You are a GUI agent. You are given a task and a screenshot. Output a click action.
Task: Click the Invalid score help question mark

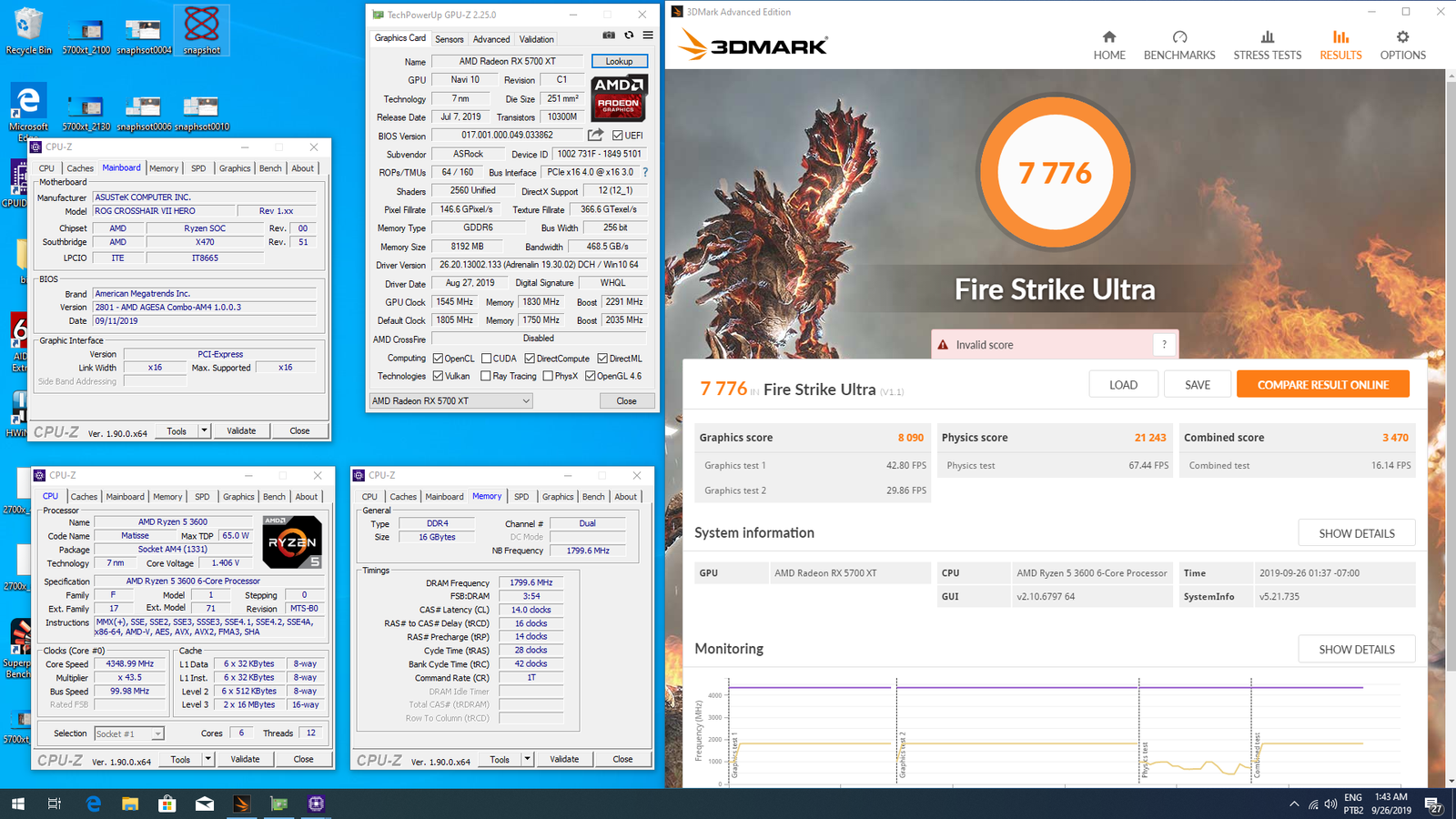coord(1164,345)
